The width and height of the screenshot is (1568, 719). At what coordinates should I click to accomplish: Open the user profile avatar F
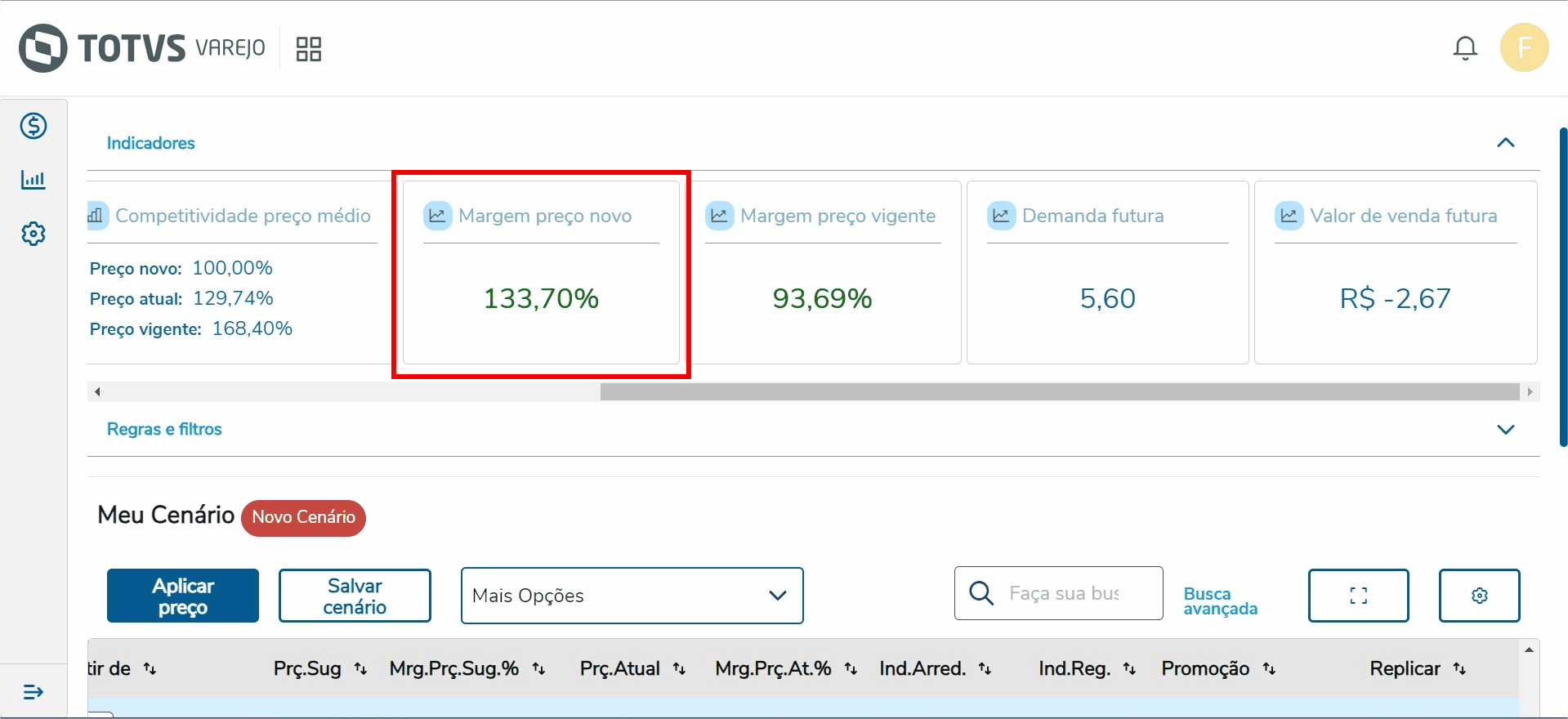pyautogui.click(x=1524, y=48)
